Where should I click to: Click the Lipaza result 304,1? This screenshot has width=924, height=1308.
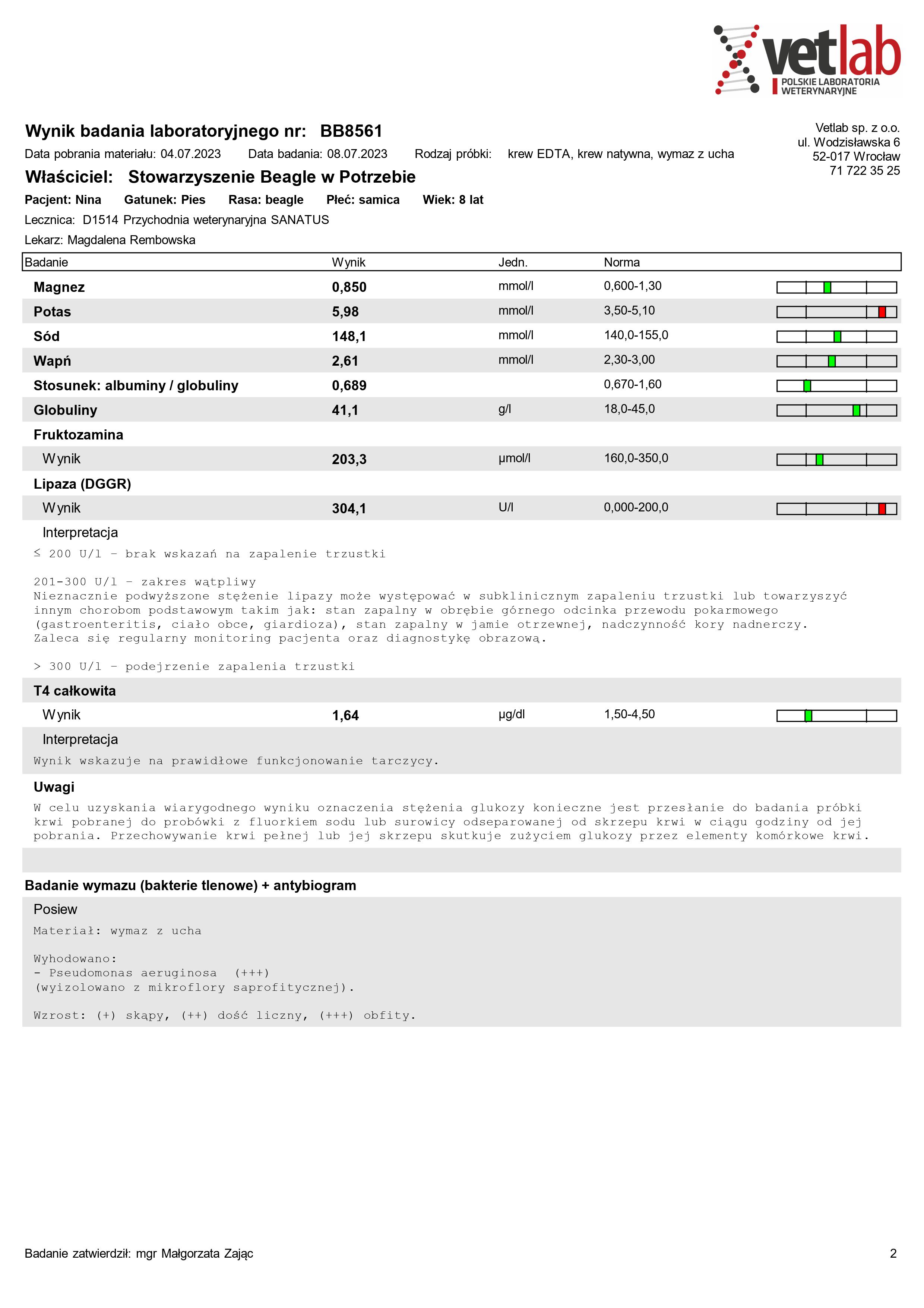349,508
